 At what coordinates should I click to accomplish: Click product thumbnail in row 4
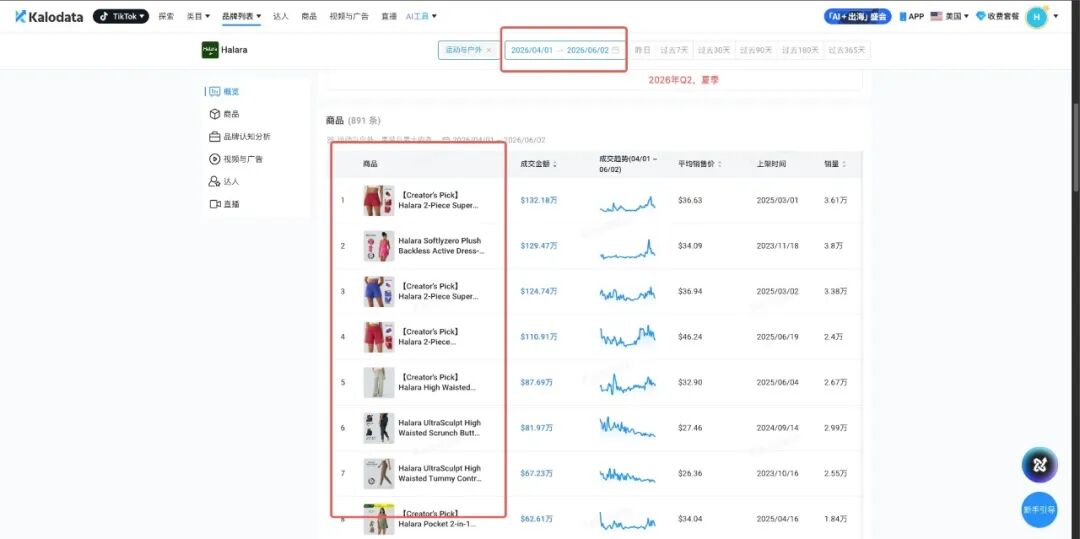379,337
